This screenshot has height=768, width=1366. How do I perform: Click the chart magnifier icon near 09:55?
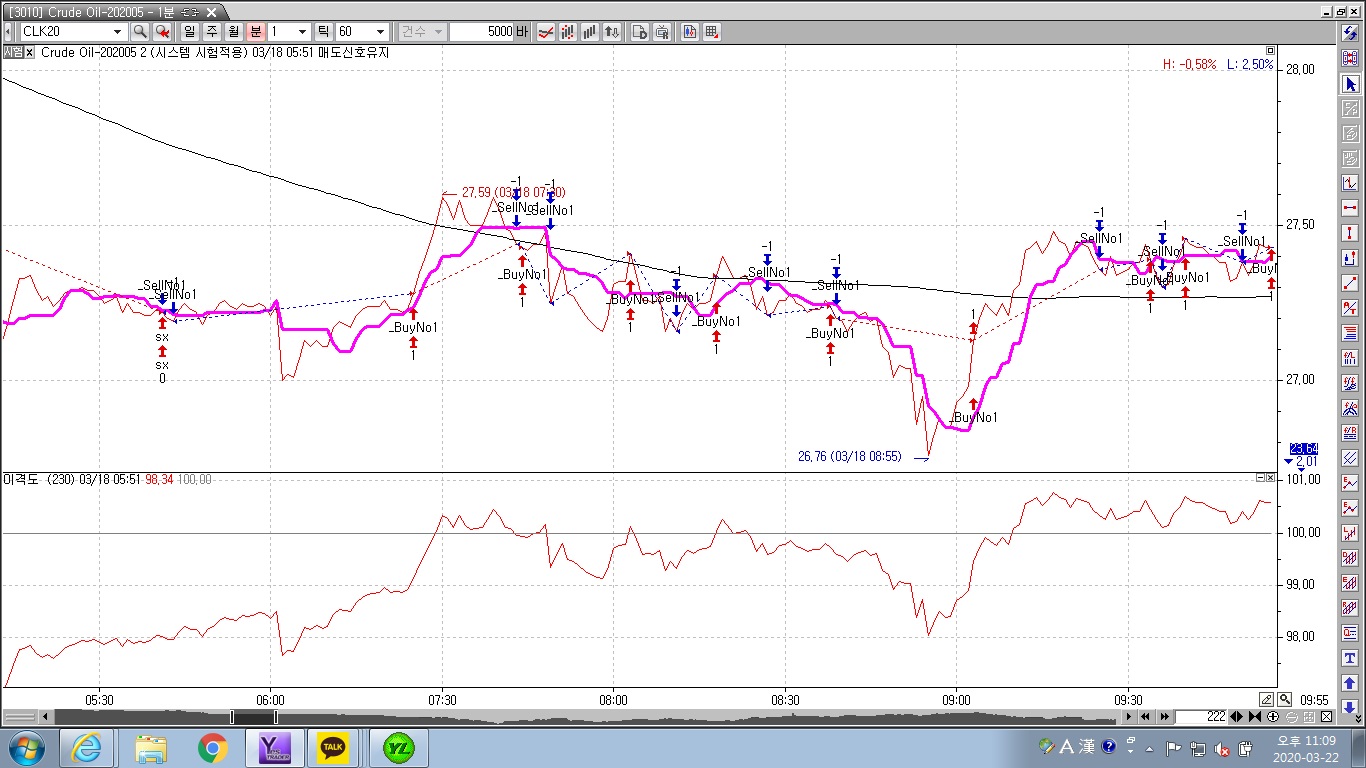pyautogui.click(x=1285, y=700)
